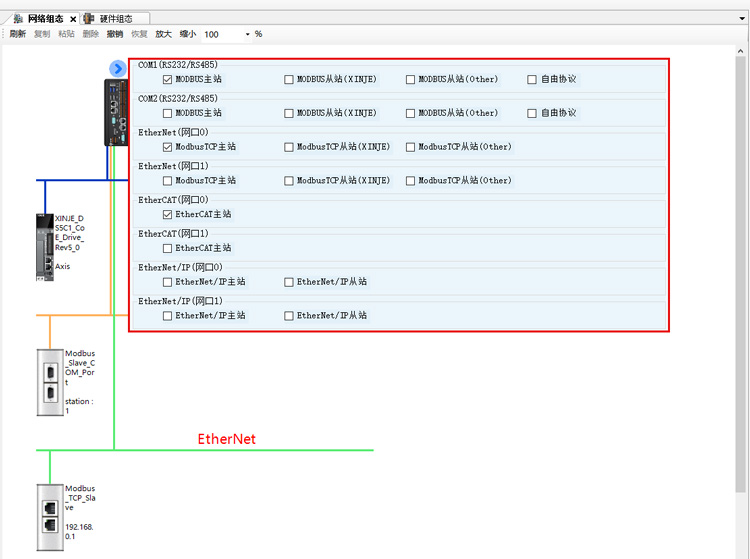This screenshot has width=750, height=559.
Task: Toggle EtherCAT主站 checkbox for 网口0
Action: (x=167, y=215)
